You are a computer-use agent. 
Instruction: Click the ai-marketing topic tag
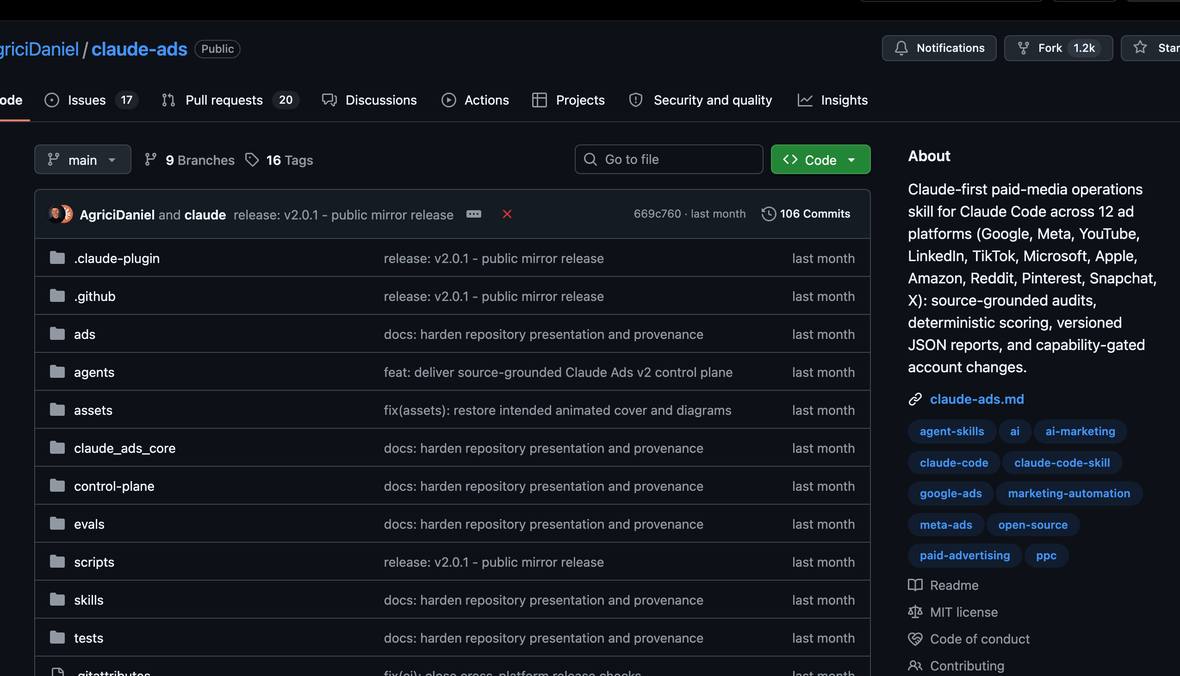(x=1080, y=431)
